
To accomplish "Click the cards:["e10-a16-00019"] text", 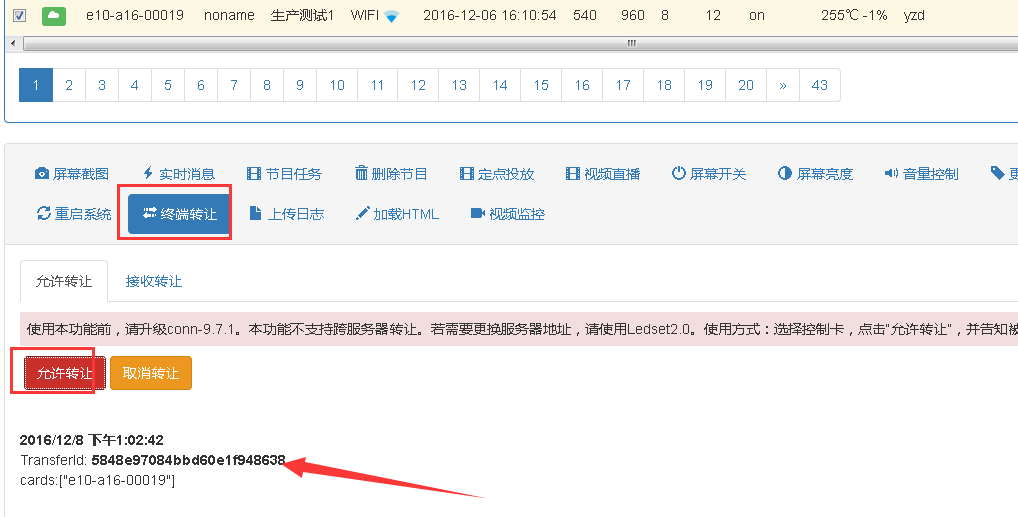I will 97,481.
